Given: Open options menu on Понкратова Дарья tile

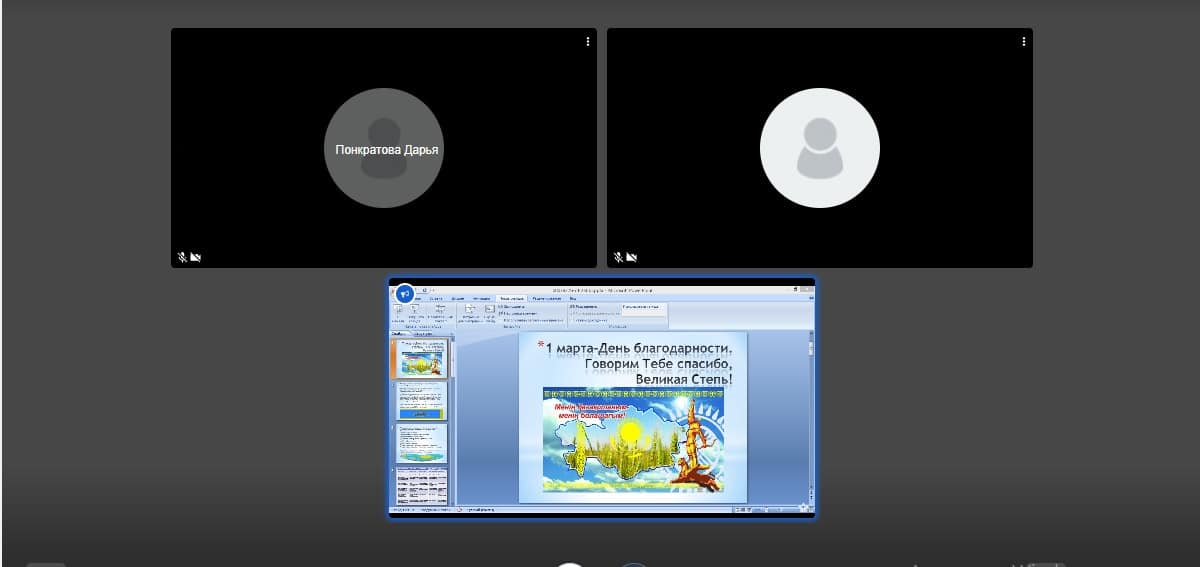Looking at the screenshot, I should pos(588,41).
